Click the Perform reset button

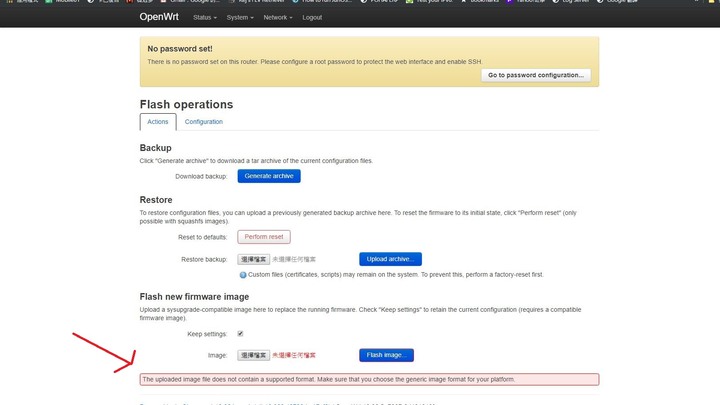pyautogui.click(x=264, y=237)
